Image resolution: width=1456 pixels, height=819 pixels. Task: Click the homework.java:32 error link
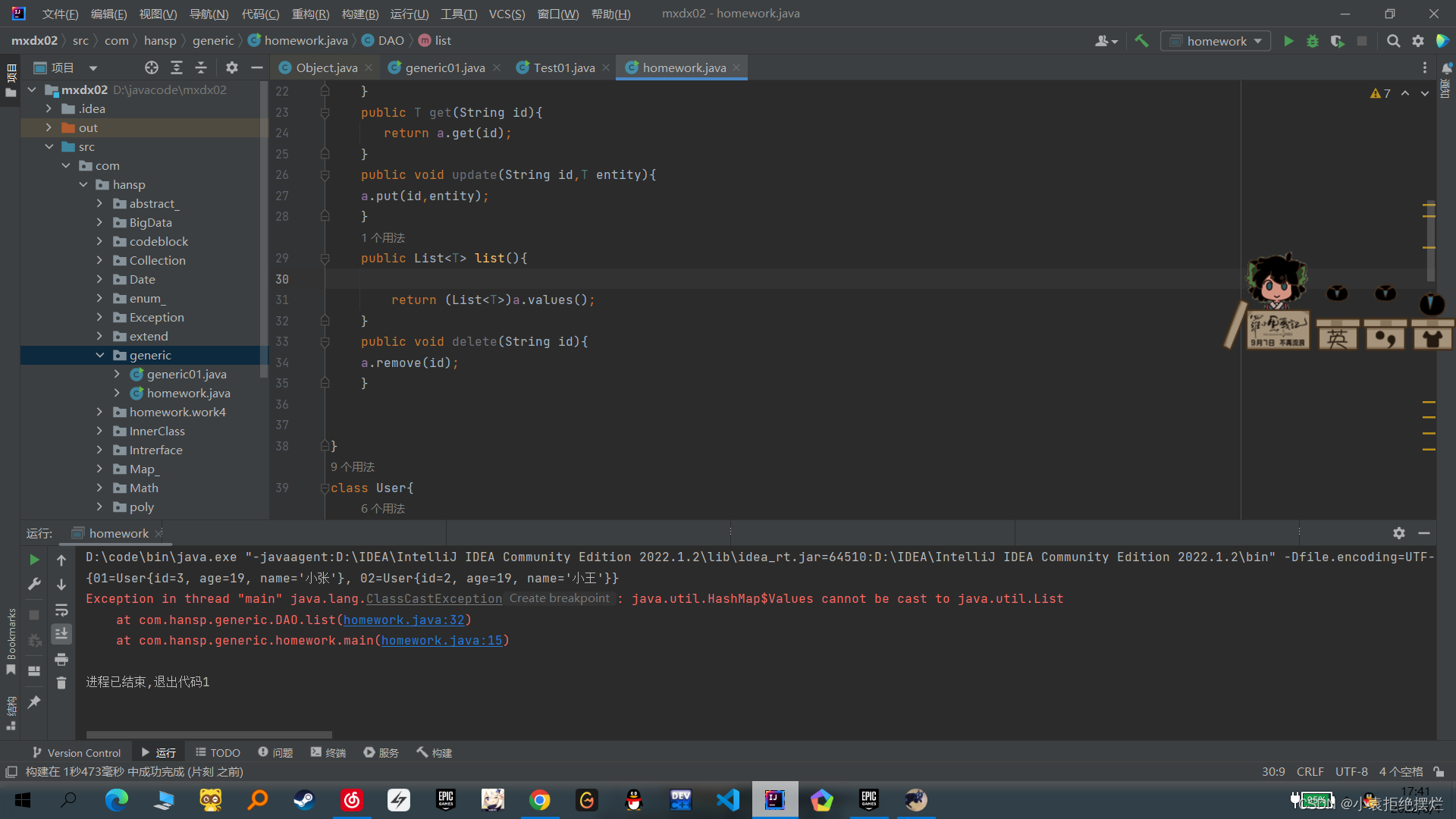[x=403, y=619]
